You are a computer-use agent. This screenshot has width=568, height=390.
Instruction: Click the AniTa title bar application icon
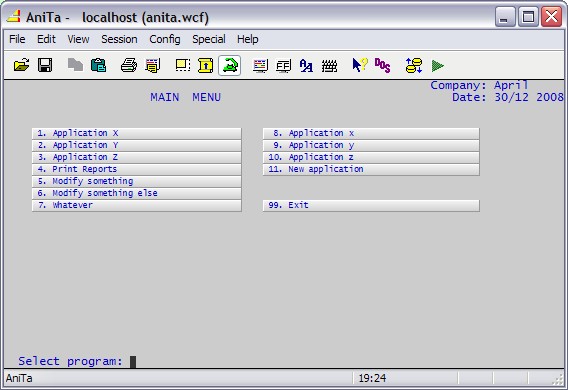[14, 16]
